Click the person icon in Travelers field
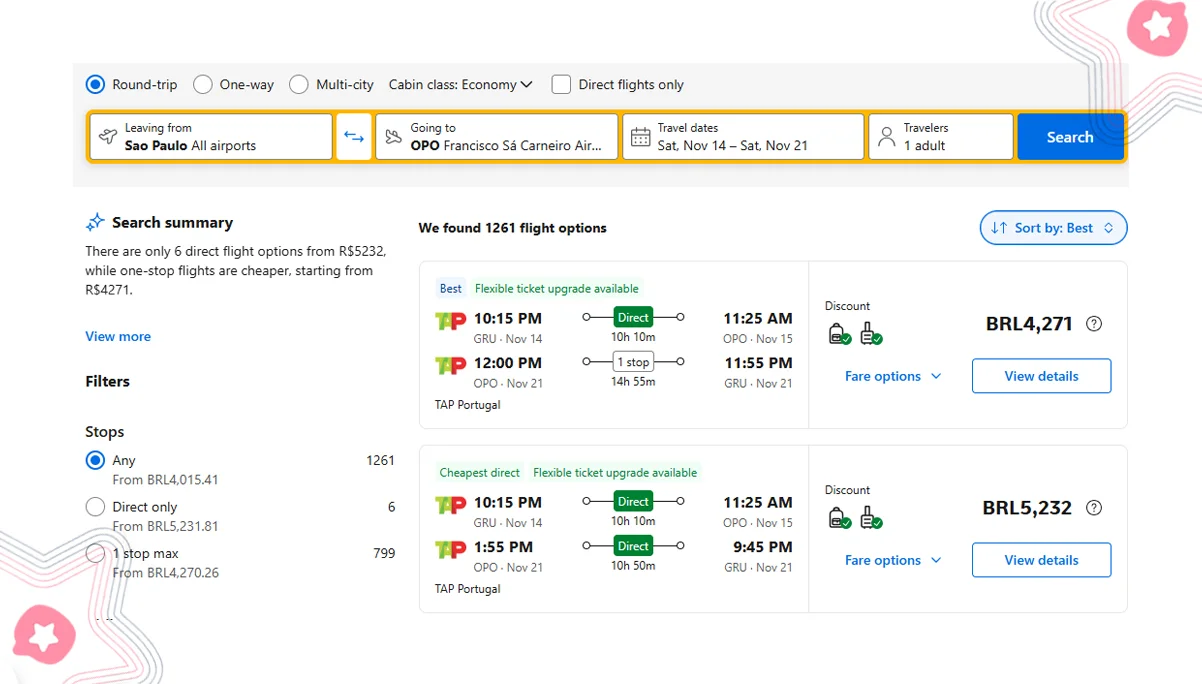Viewport: 1202px width, 684px height. (886, 137)
